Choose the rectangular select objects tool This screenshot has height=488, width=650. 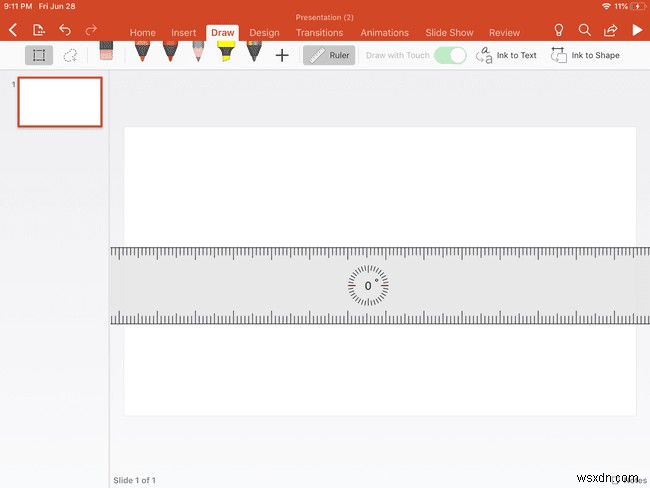[x=39, y=55]
